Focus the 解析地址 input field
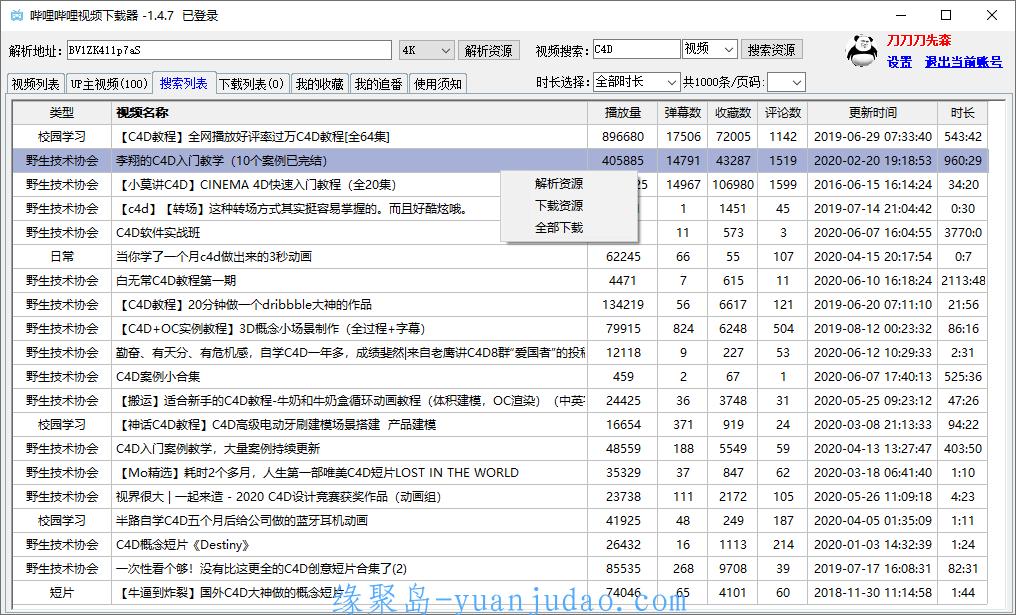 pos(229,50)
